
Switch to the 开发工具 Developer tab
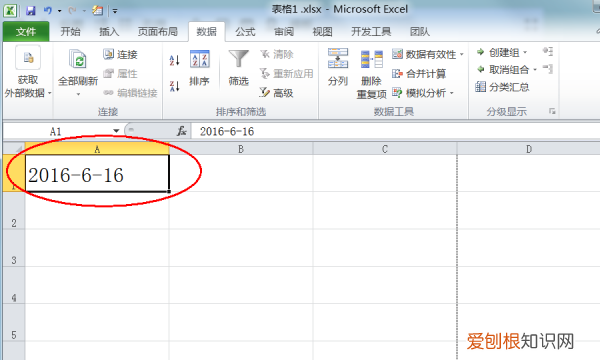point(371,31)
